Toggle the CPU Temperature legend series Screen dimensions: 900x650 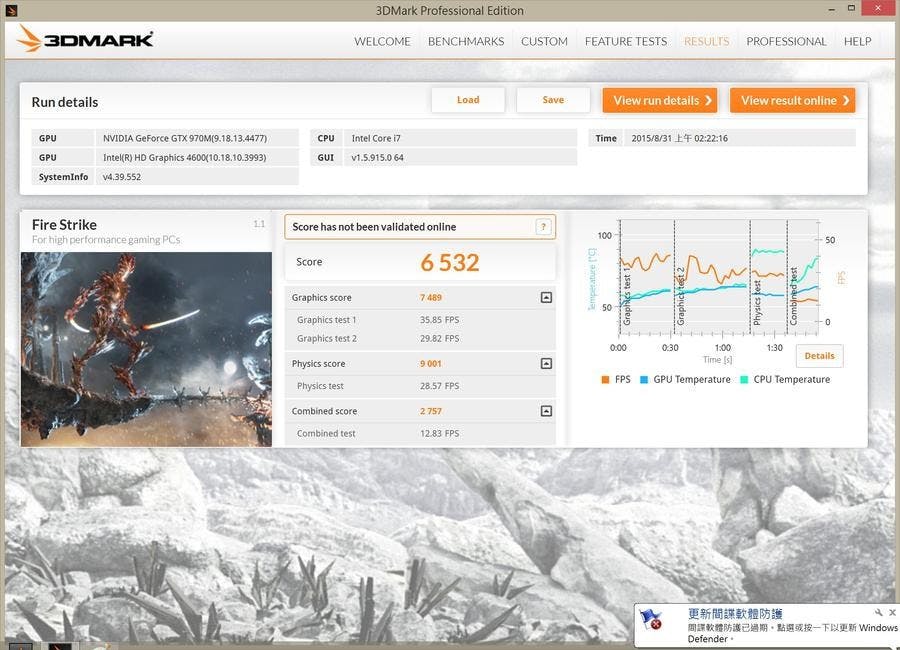pyautogui.click(x=785, y=380)
